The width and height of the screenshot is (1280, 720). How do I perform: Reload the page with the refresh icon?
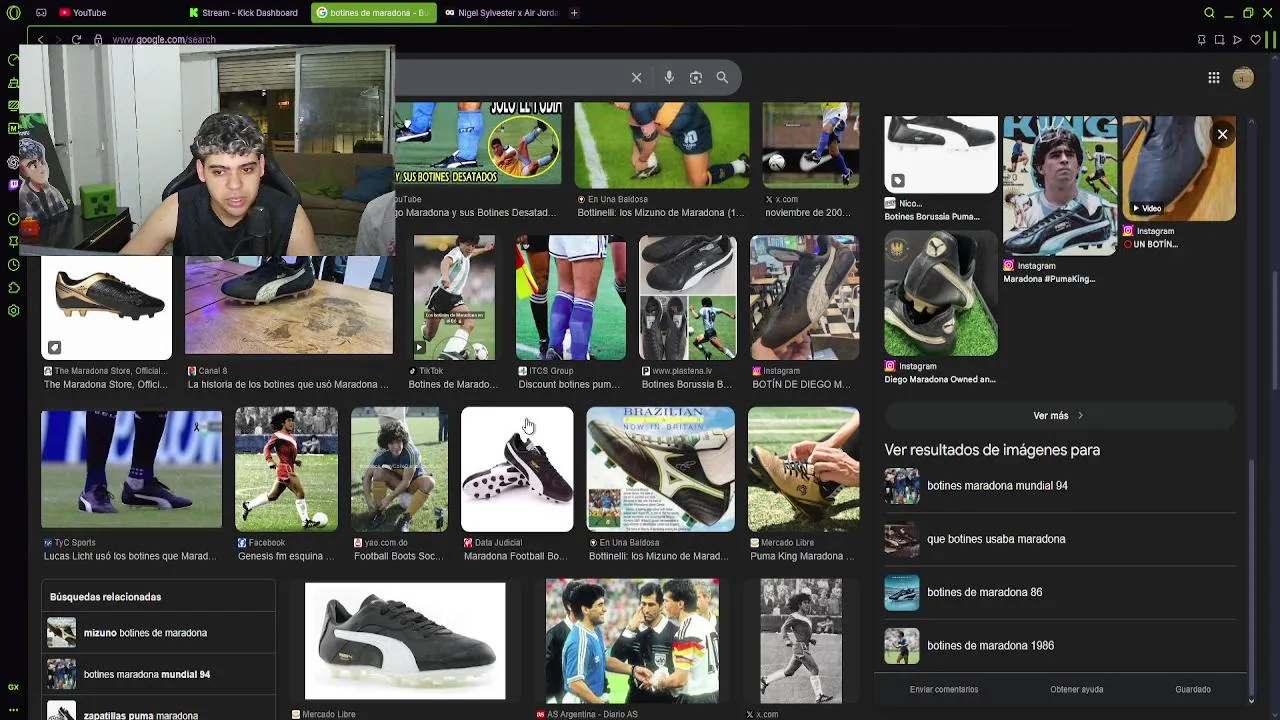[76, 40]
